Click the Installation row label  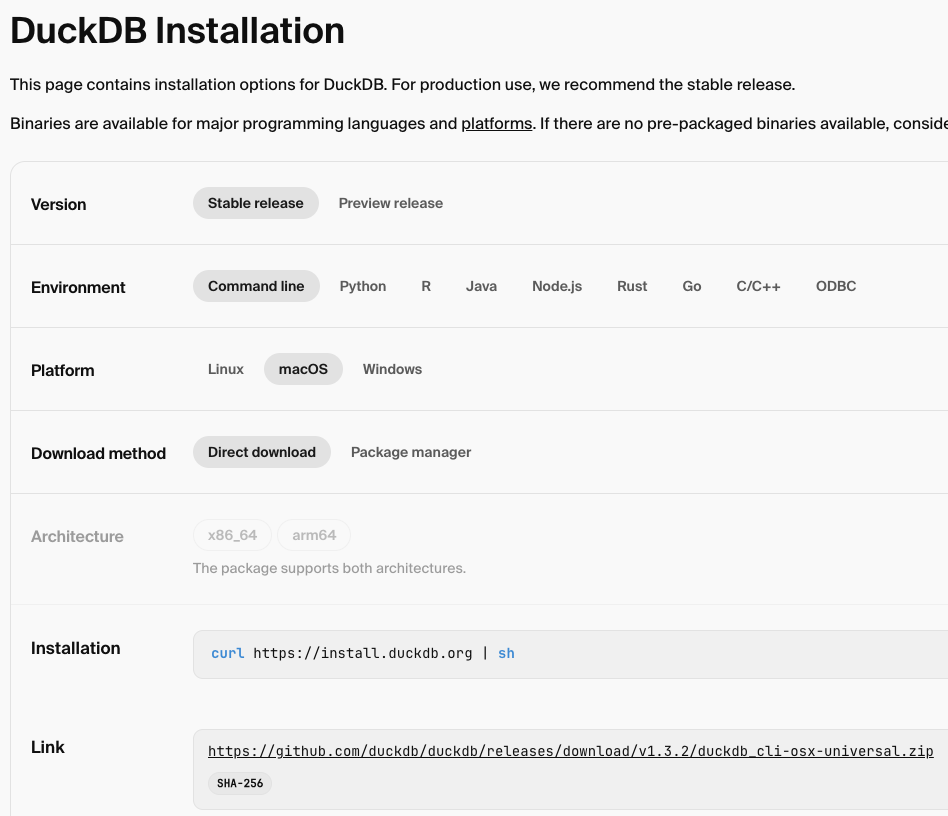[76, 648]
